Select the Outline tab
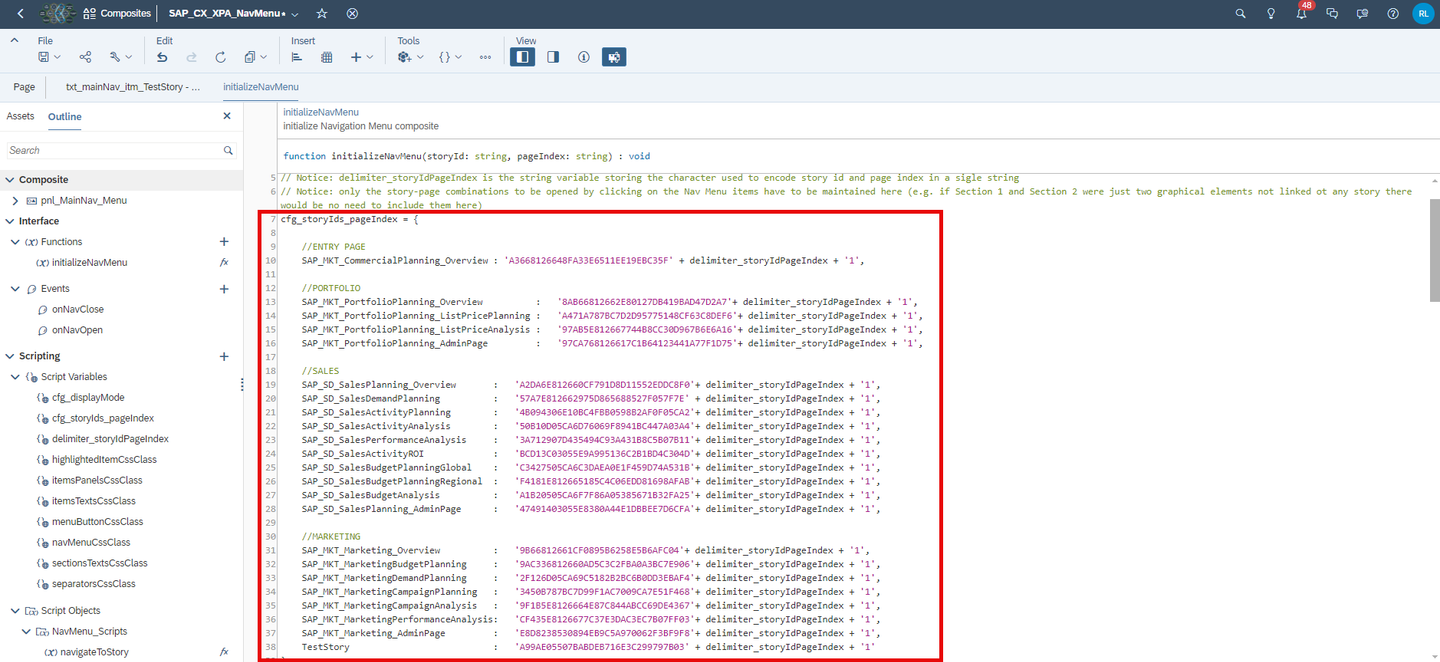 [65, 117]
